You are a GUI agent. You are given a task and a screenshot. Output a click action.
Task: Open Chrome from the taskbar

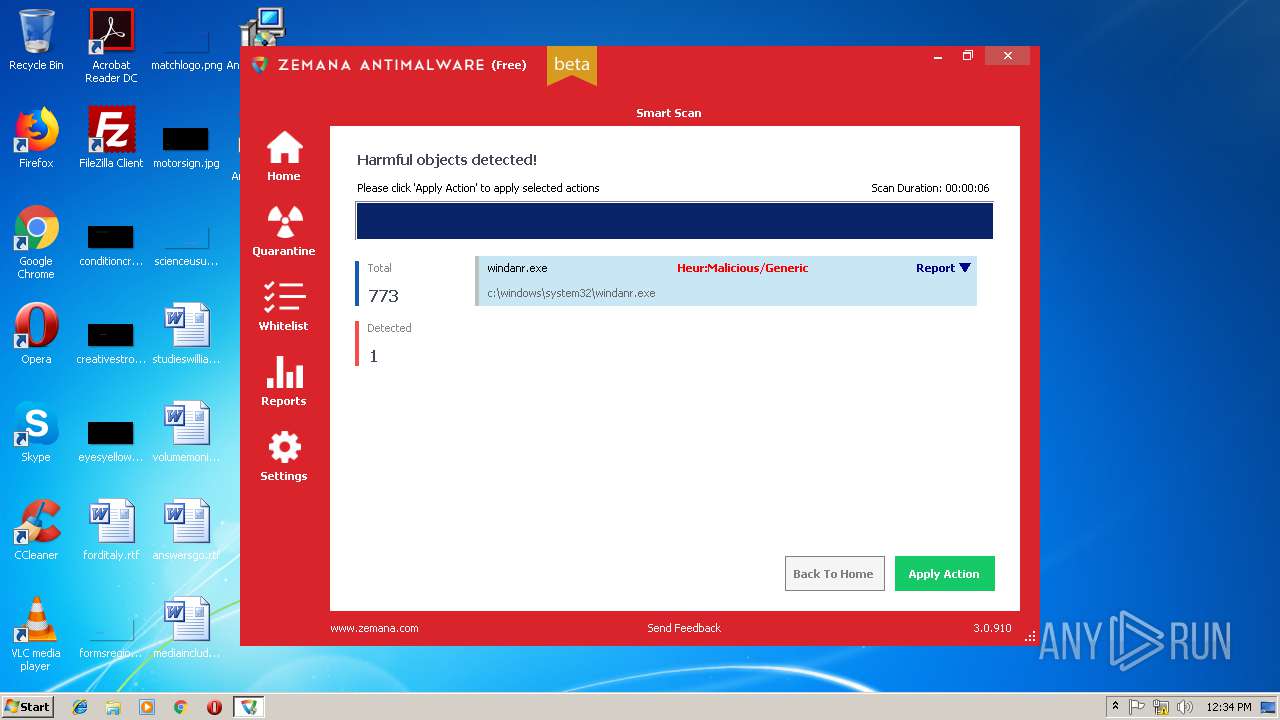pos(181,707)
